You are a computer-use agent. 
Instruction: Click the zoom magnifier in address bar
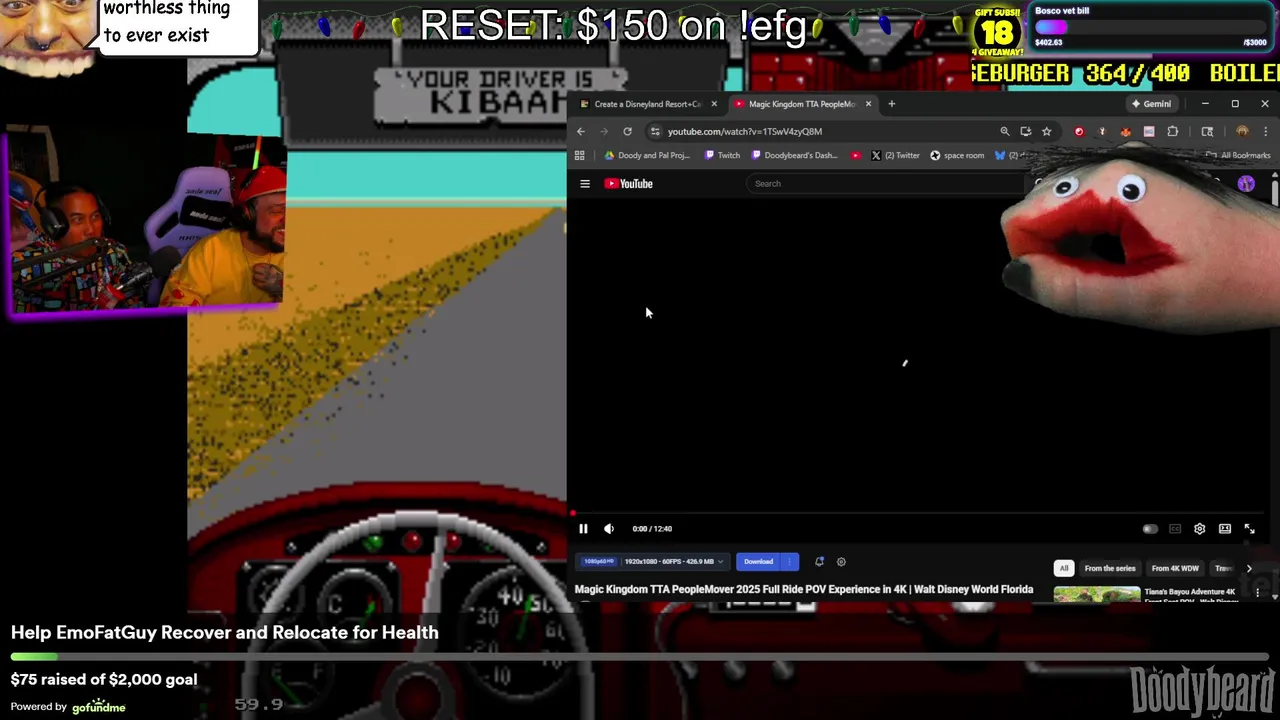1005,131
